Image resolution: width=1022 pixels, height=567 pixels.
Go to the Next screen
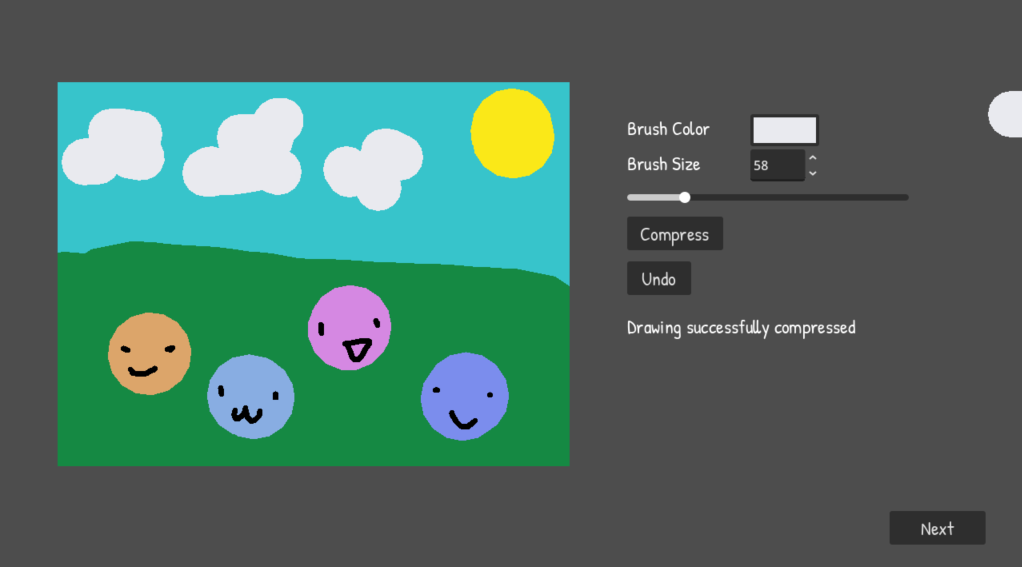(937, 528)
